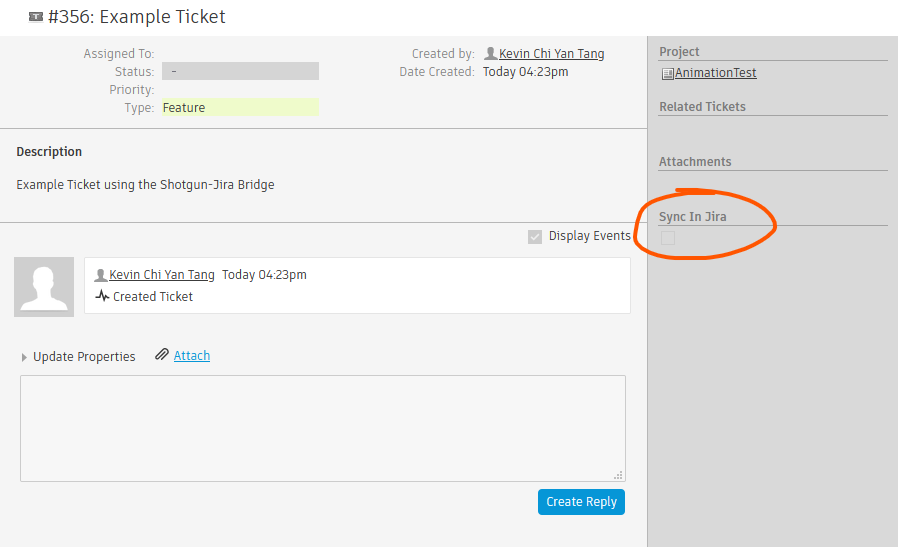Click inside the reply text area

[322, 428]
